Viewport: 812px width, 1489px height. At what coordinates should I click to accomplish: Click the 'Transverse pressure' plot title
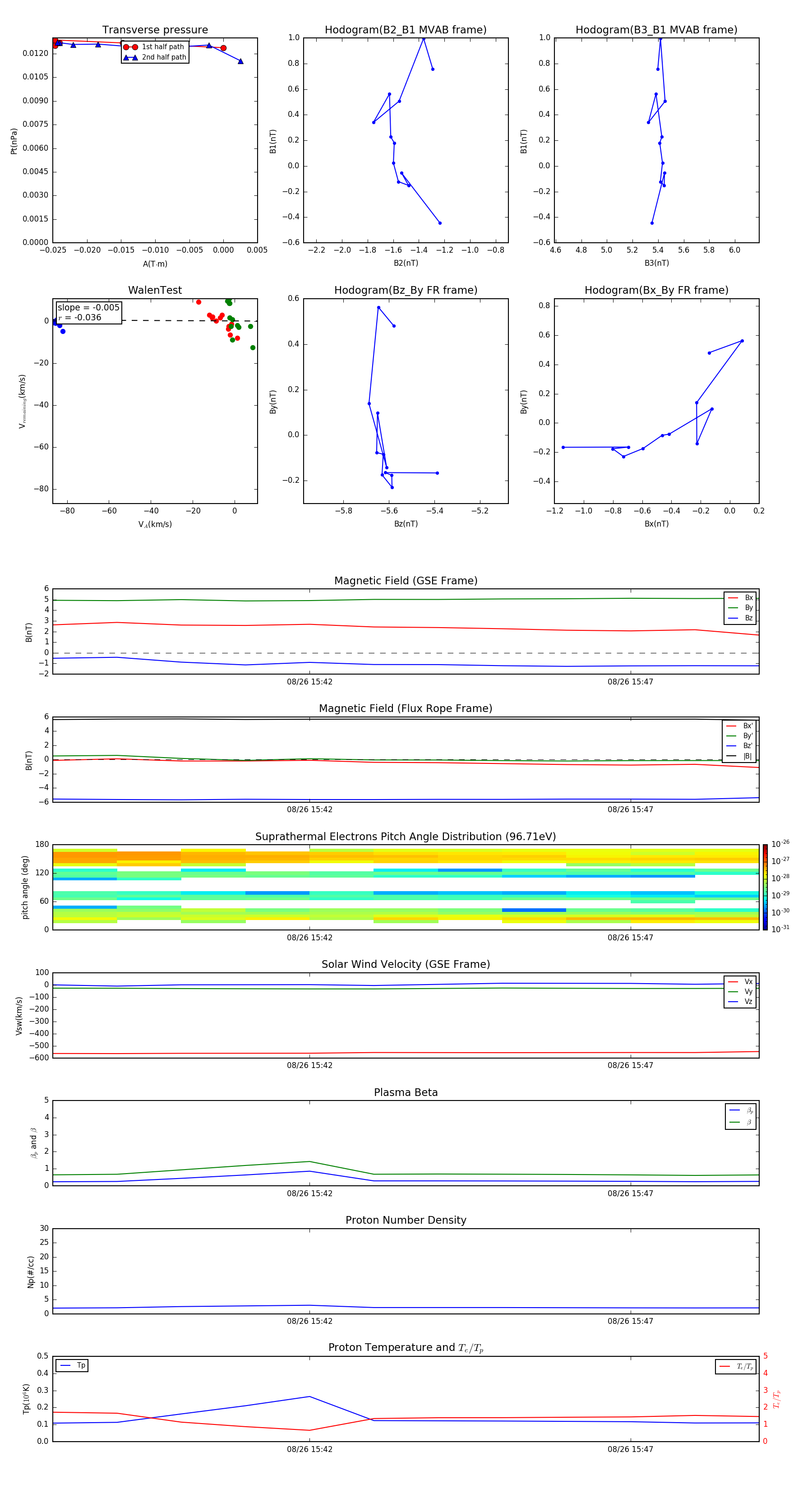(155, 29)
